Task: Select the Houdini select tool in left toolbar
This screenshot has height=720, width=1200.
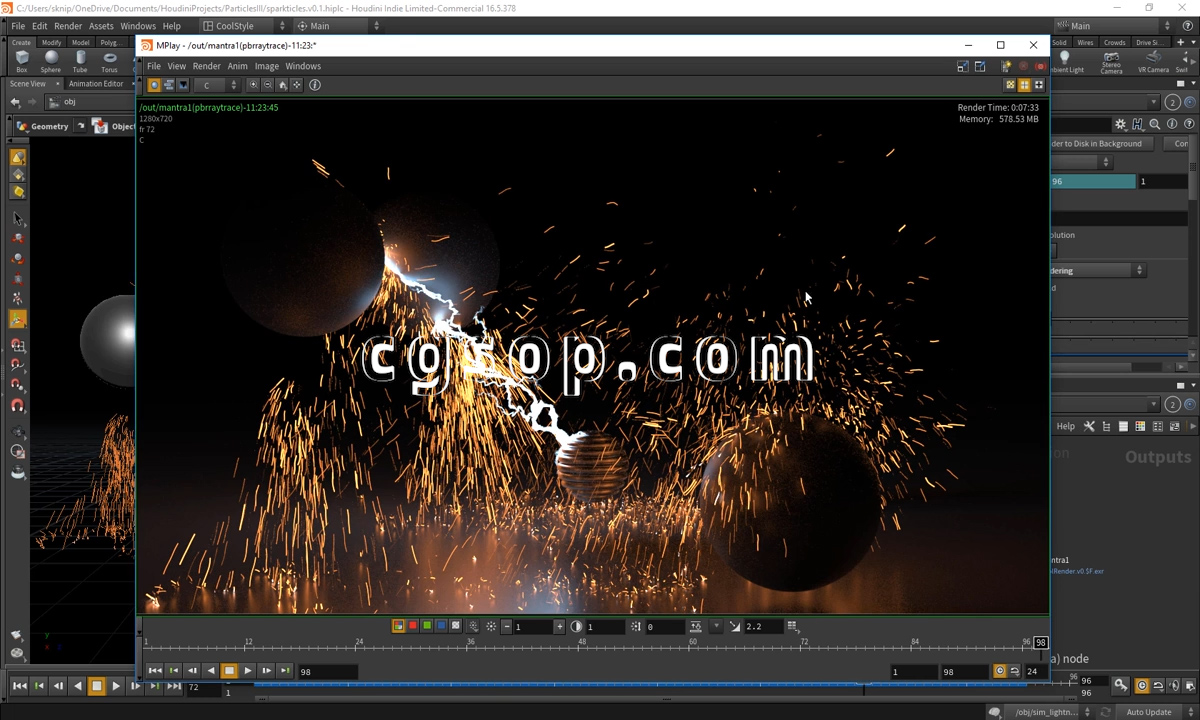Action: pos(18,220)
